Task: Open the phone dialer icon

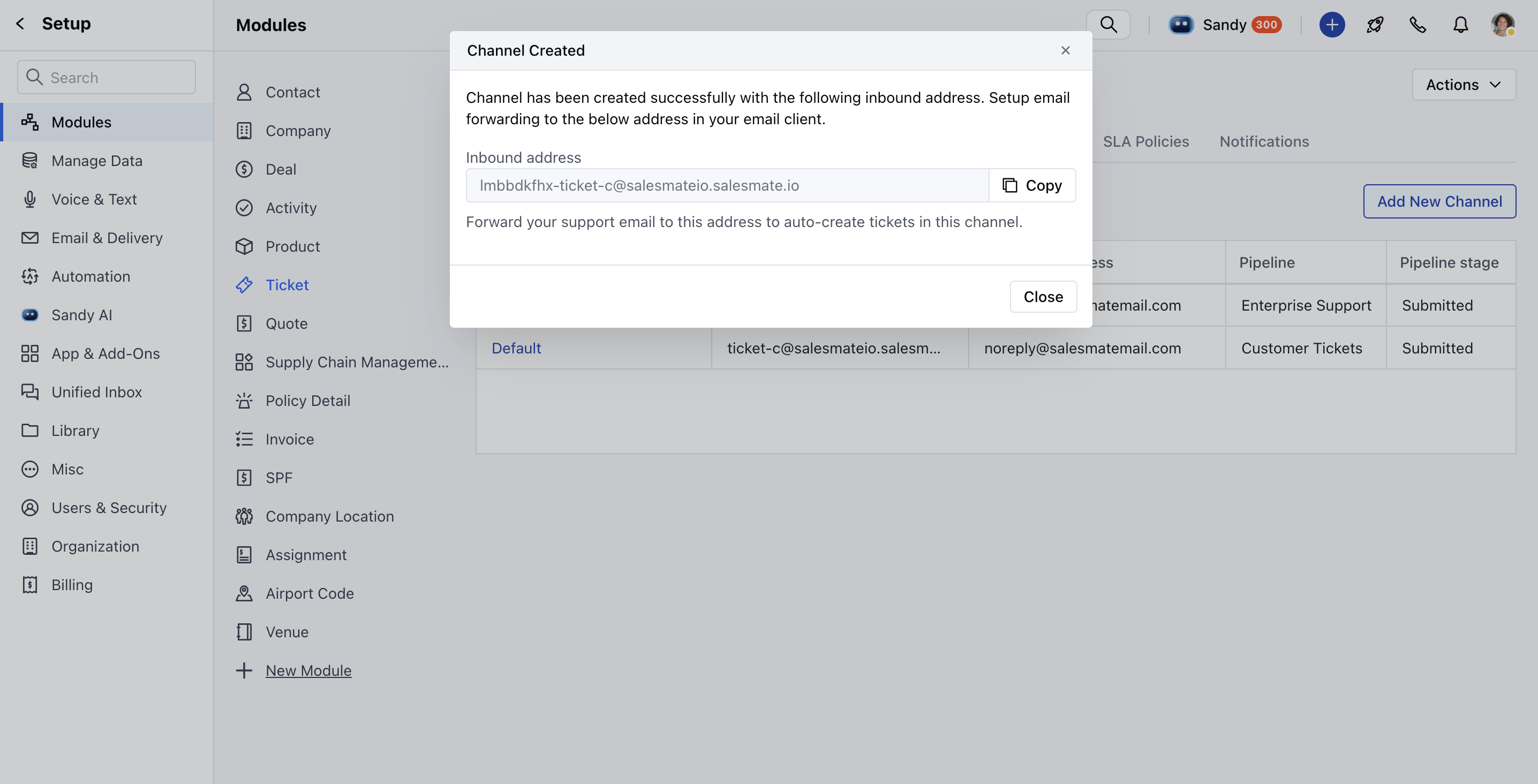Action: pos(1418,25)
